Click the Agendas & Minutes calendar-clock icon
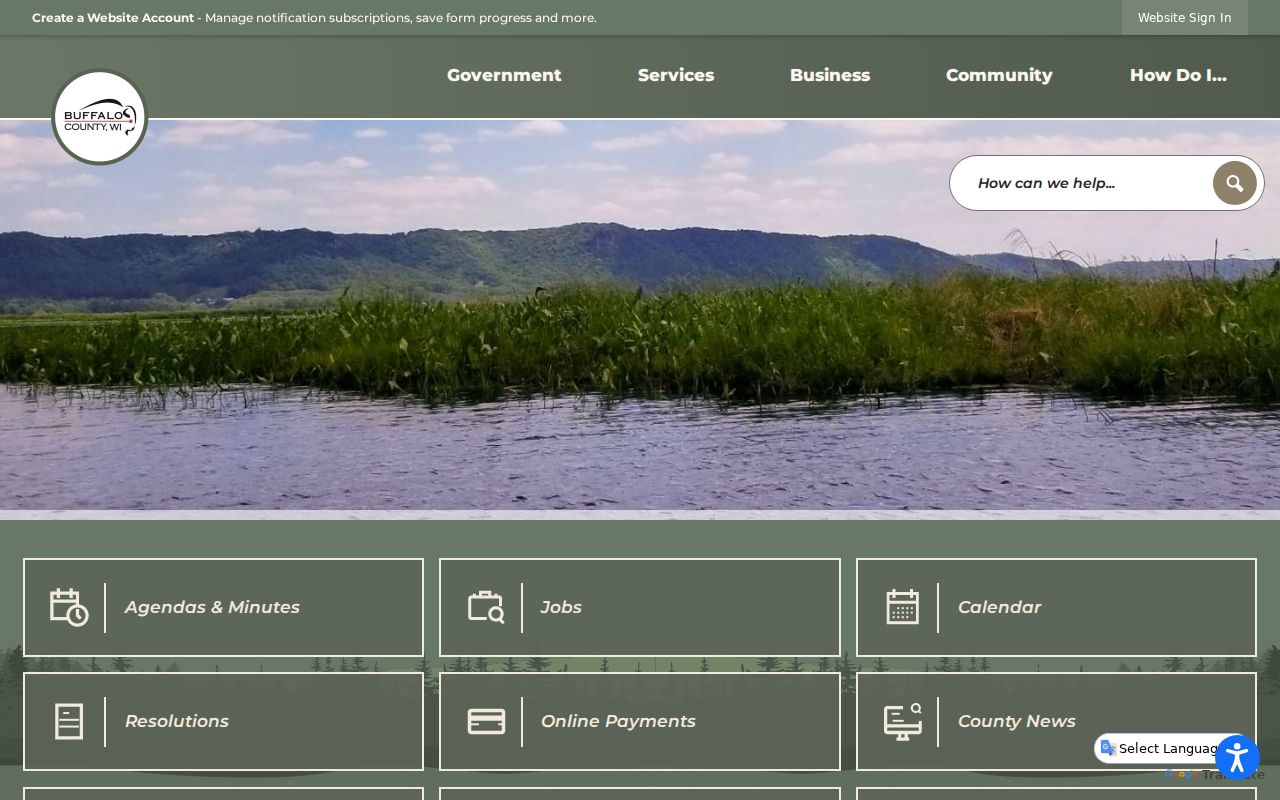The width and height of the screenshot is (1280, 800). tap(69, 607)
